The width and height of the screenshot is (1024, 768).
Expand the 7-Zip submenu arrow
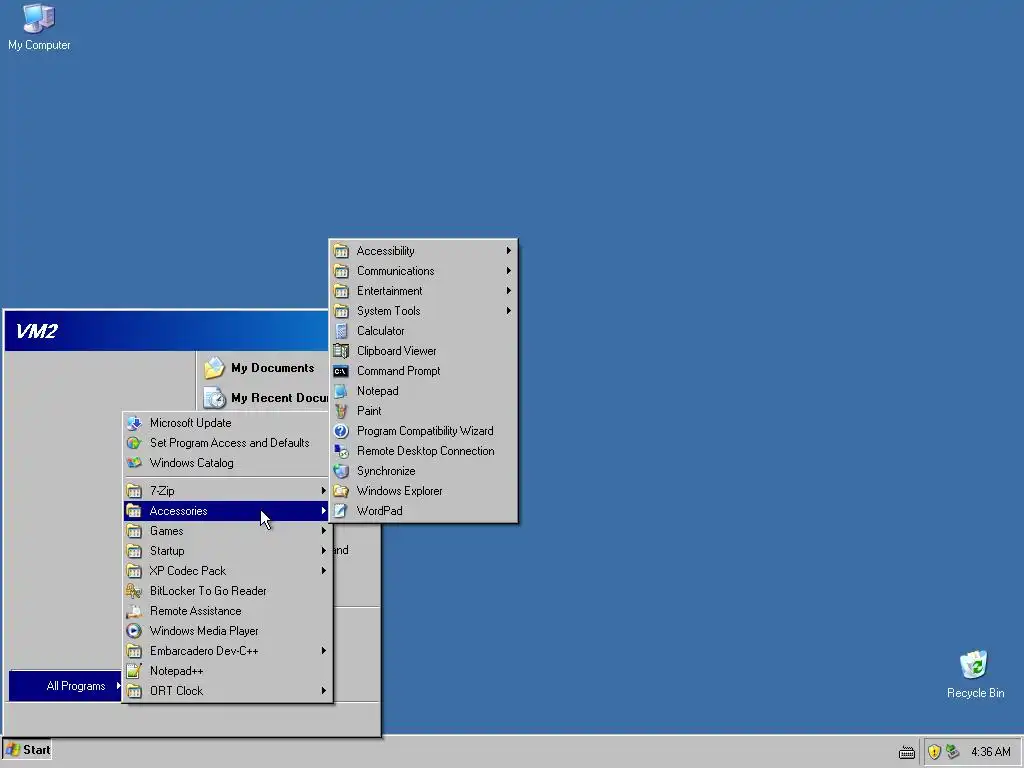click(323, 490)
